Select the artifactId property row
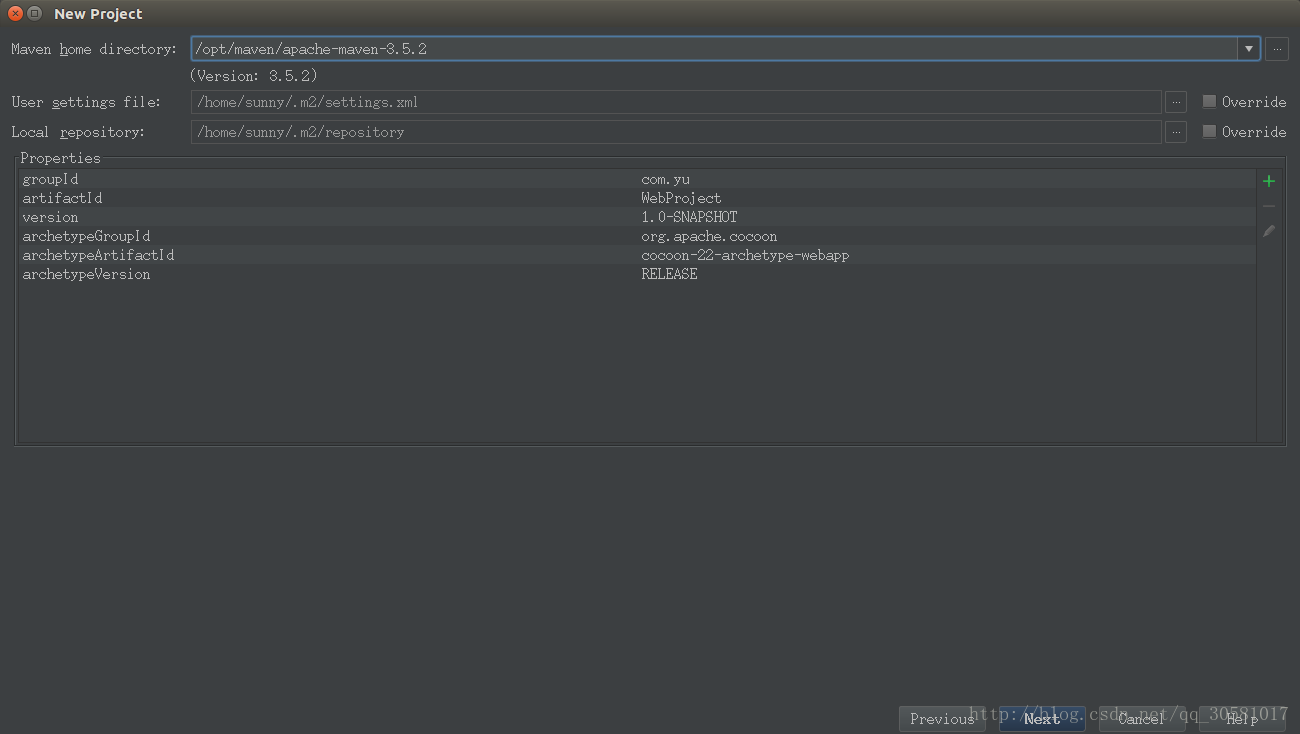The height and width of the screenshot is (734, 1300). (x=637, y=198)
